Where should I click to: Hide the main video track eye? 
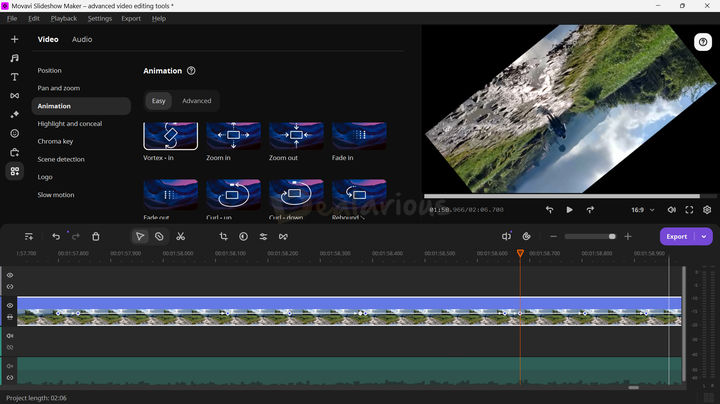tap(10, 305)
